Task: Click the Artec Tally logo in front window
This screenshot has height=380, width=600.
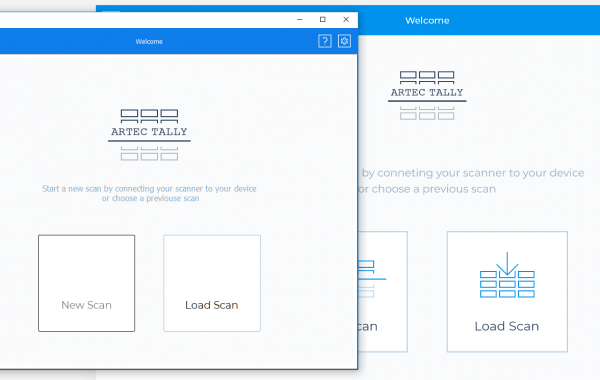Action: (149, 135)
